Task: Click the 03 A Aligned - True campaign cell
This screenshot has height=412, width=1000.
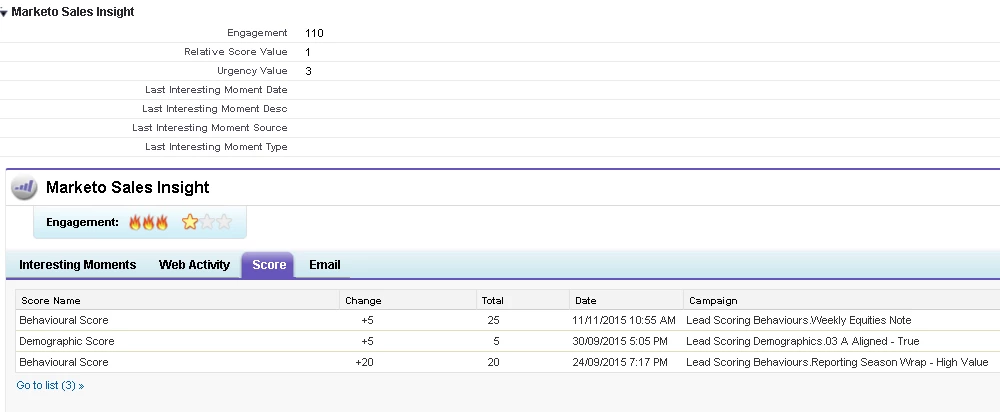Action: pos(802,341)
